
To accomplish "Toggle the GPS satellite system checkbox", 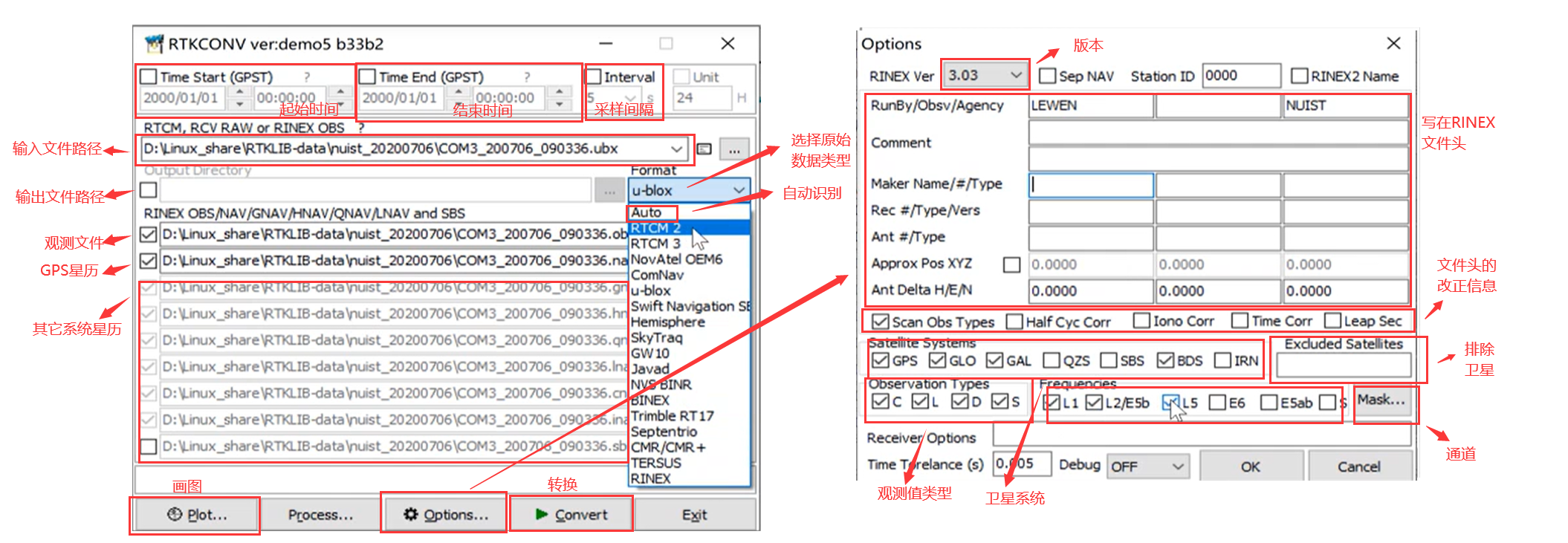I will tap(881, 360).
